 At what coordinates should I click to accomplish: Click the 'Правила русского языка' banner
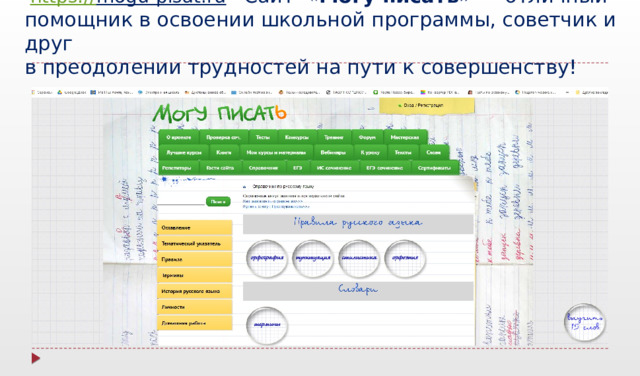tap(358, 223)
